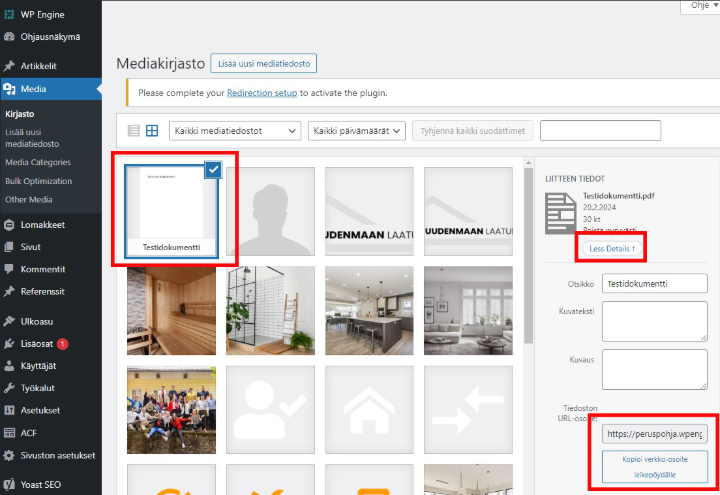Open Yoast SEO from sidebar icon

(x=10, y=484)
